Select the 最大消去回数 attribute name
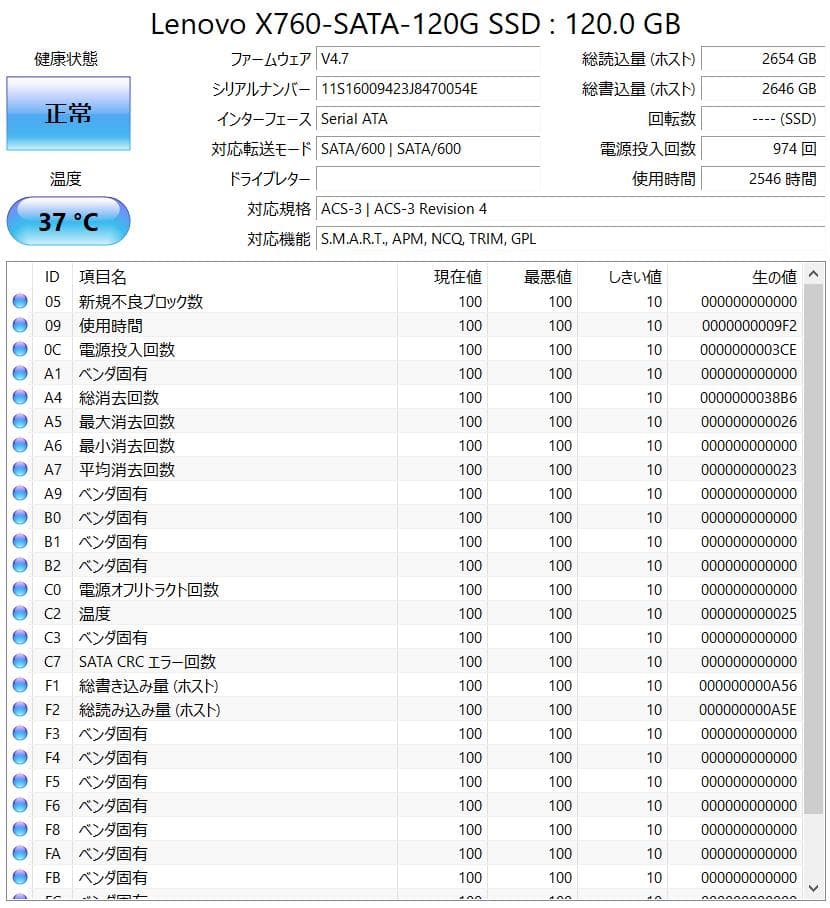 point(127,422)
